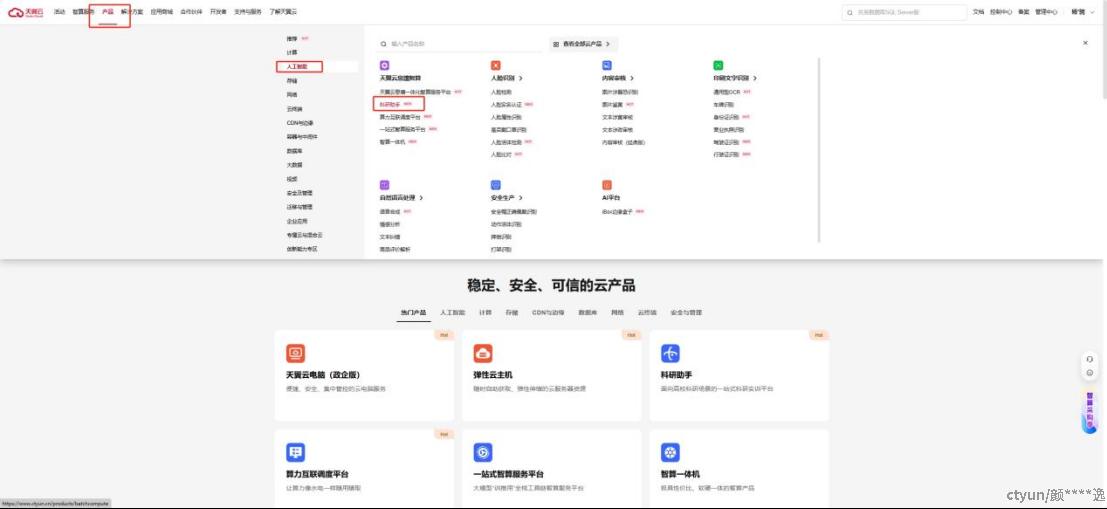Select 创新能力专区 in the left sidebar
The width and height of the screenshot is (1107, 509).
[x=302, y=249]
